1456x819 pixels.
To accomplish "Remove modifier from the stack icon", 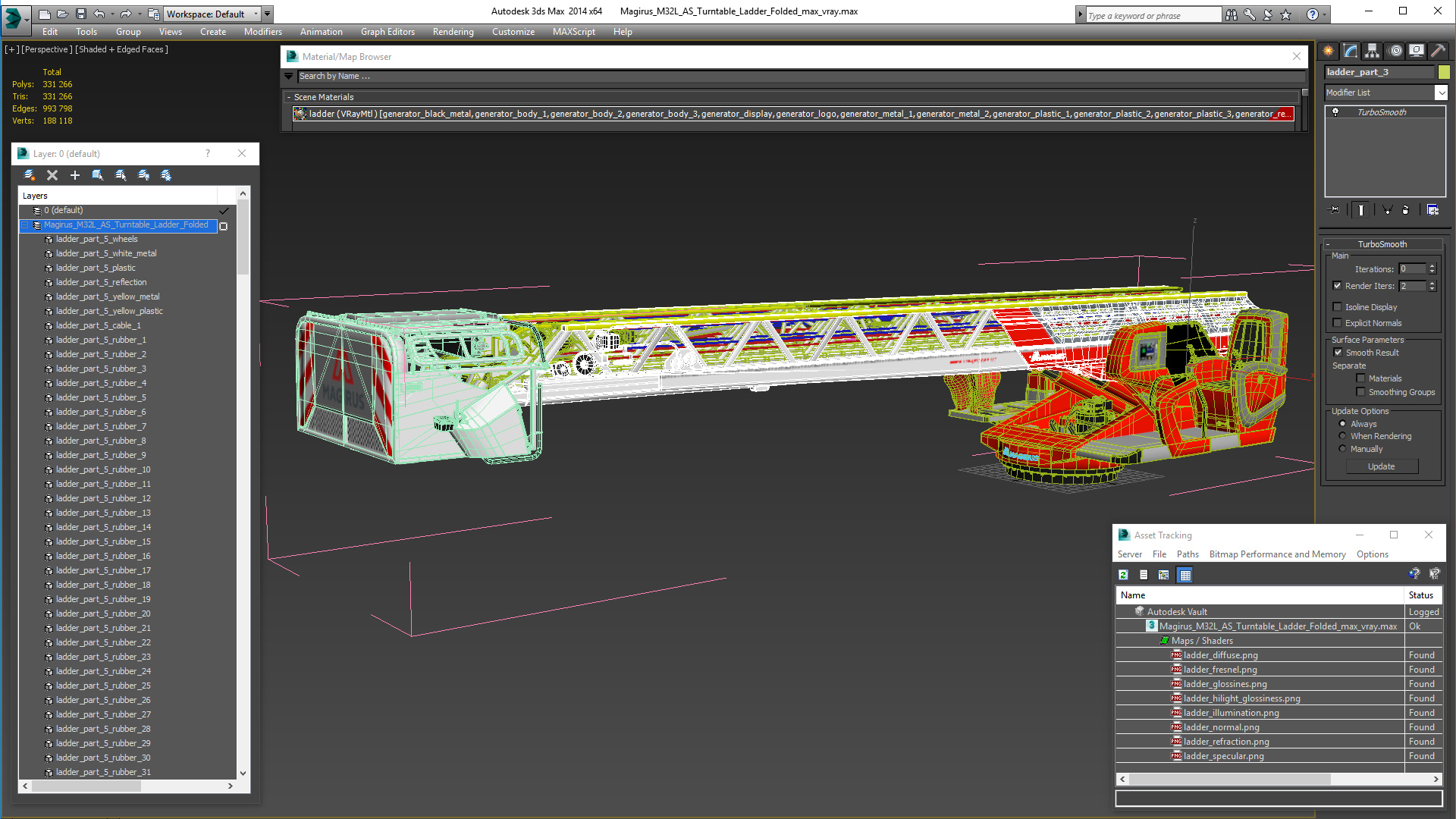I will 1406,210.
